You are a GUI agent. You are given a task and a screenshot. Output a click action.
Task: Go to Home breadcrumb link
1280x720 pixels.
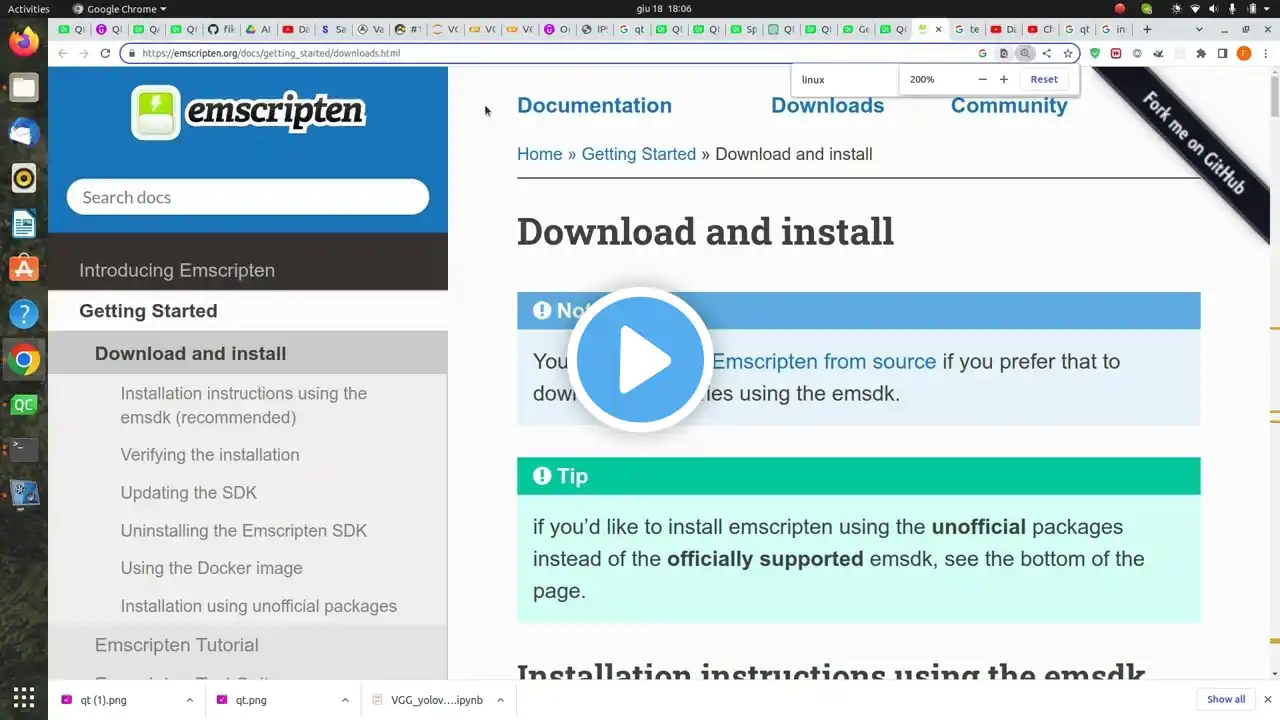pos(540,154)
